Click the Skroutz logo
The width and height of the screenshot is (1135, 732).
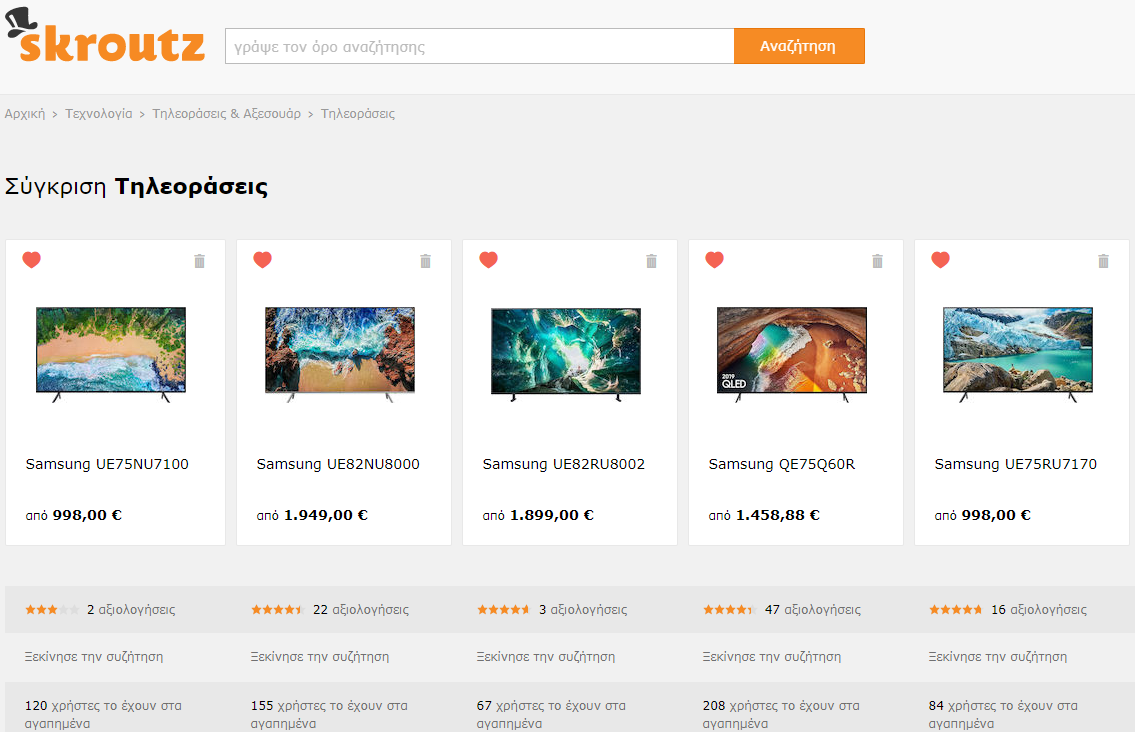[x=105, y=40]
